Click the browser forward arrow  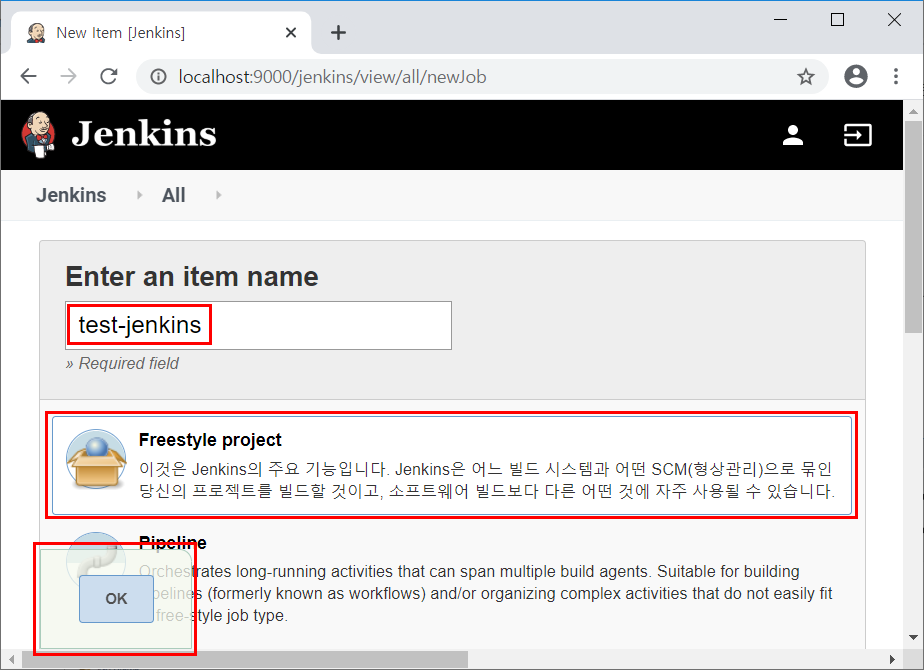[x=68, y=77]
